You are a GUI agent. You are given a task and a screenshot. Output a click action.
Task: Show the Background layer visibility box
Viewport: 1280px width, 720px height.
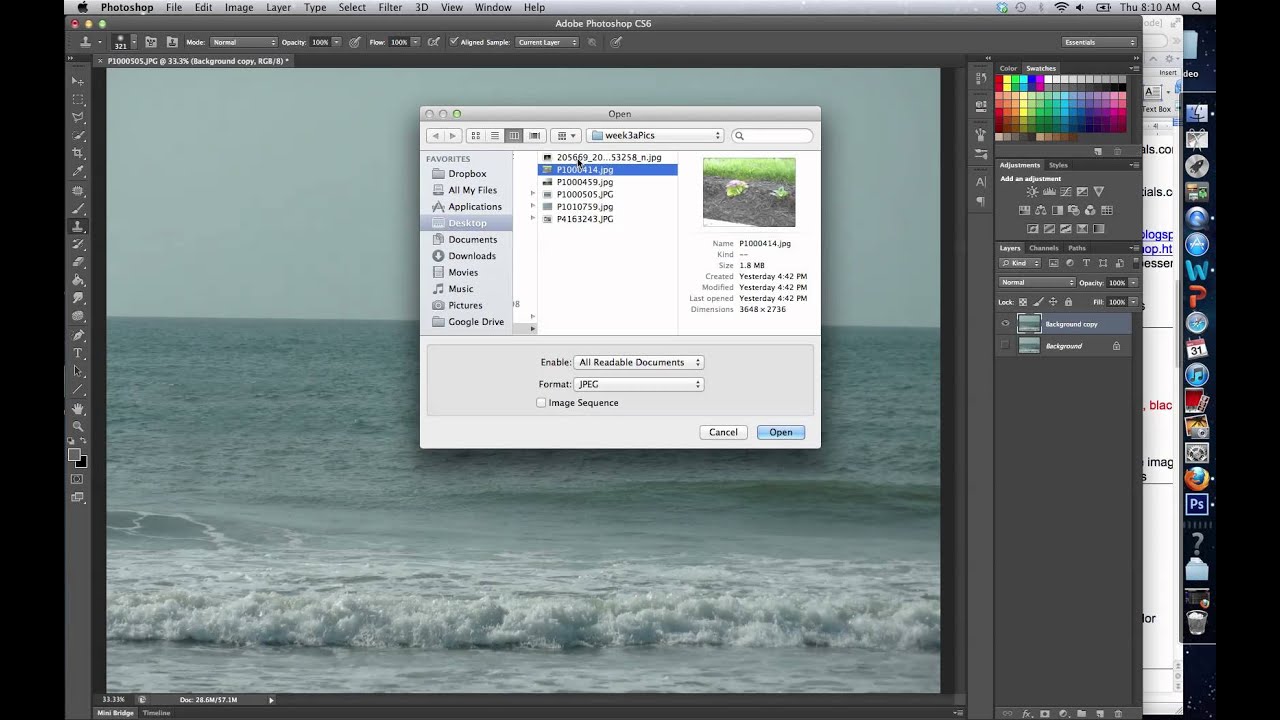pyautogui.click(x=1005, y=346)
